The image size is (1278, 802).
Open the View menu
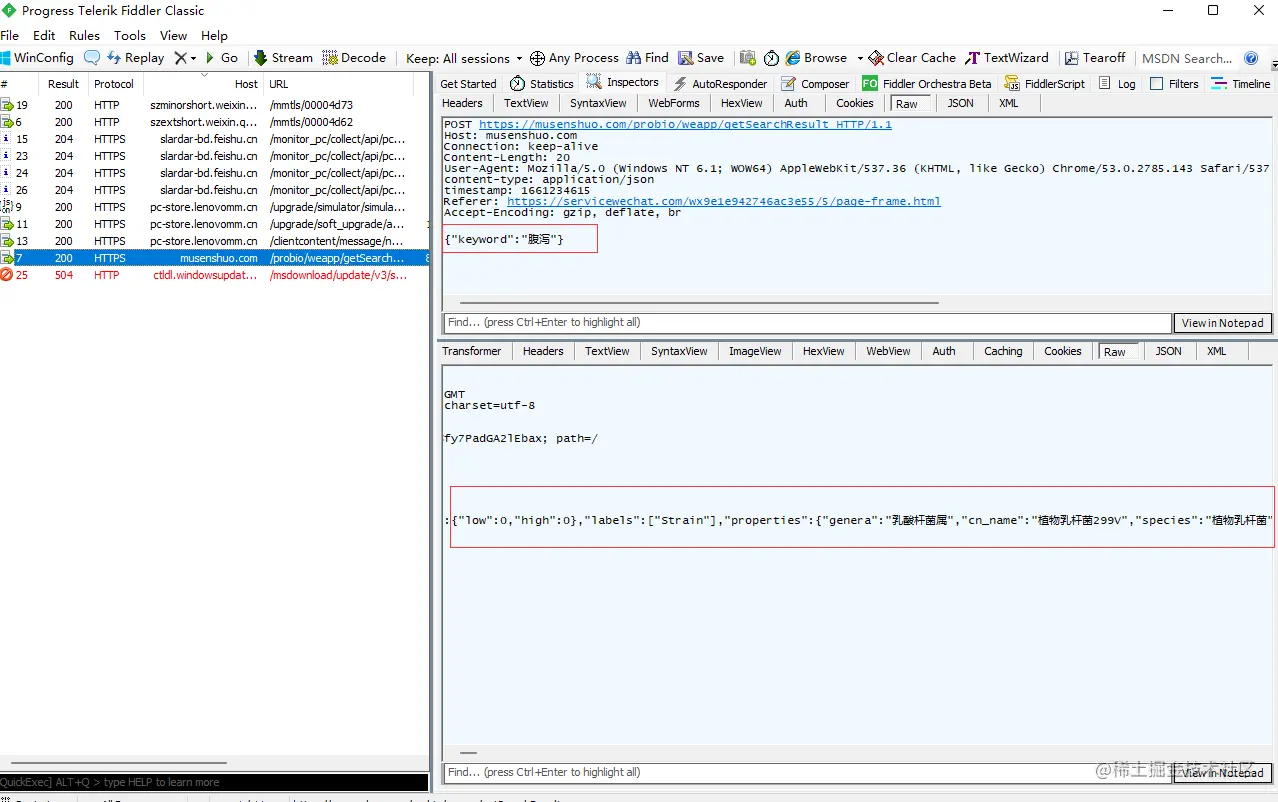click(x=174, y=35)
